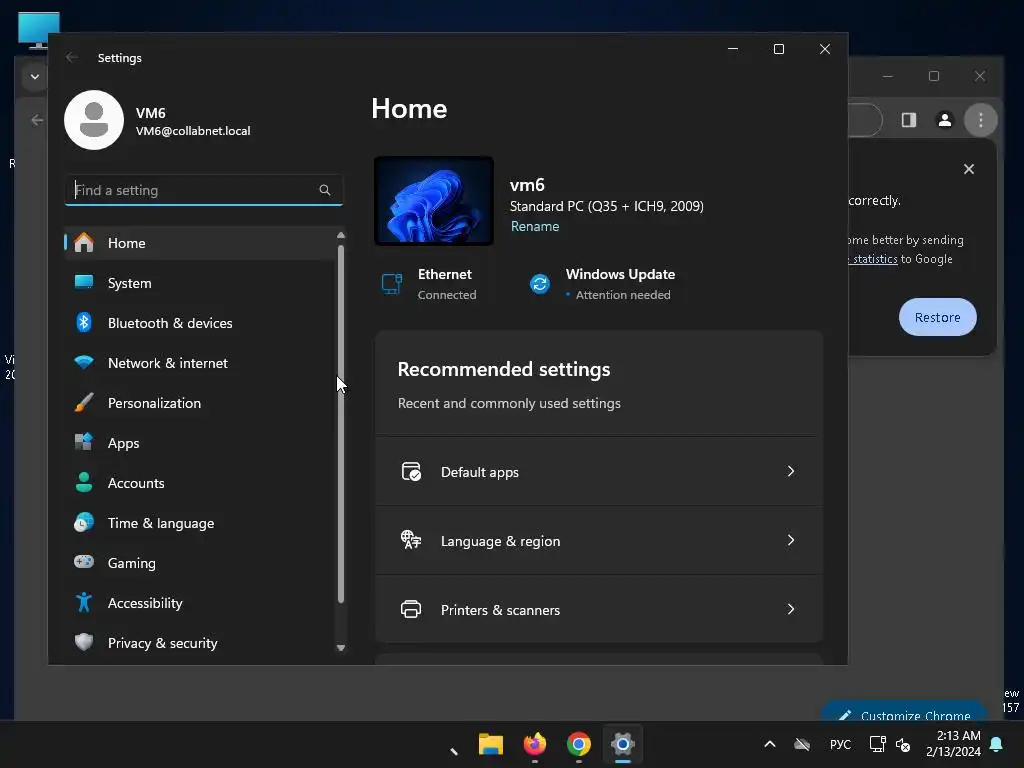
Task: Click the Gaming controller icon
Action: tap(84, 562)
